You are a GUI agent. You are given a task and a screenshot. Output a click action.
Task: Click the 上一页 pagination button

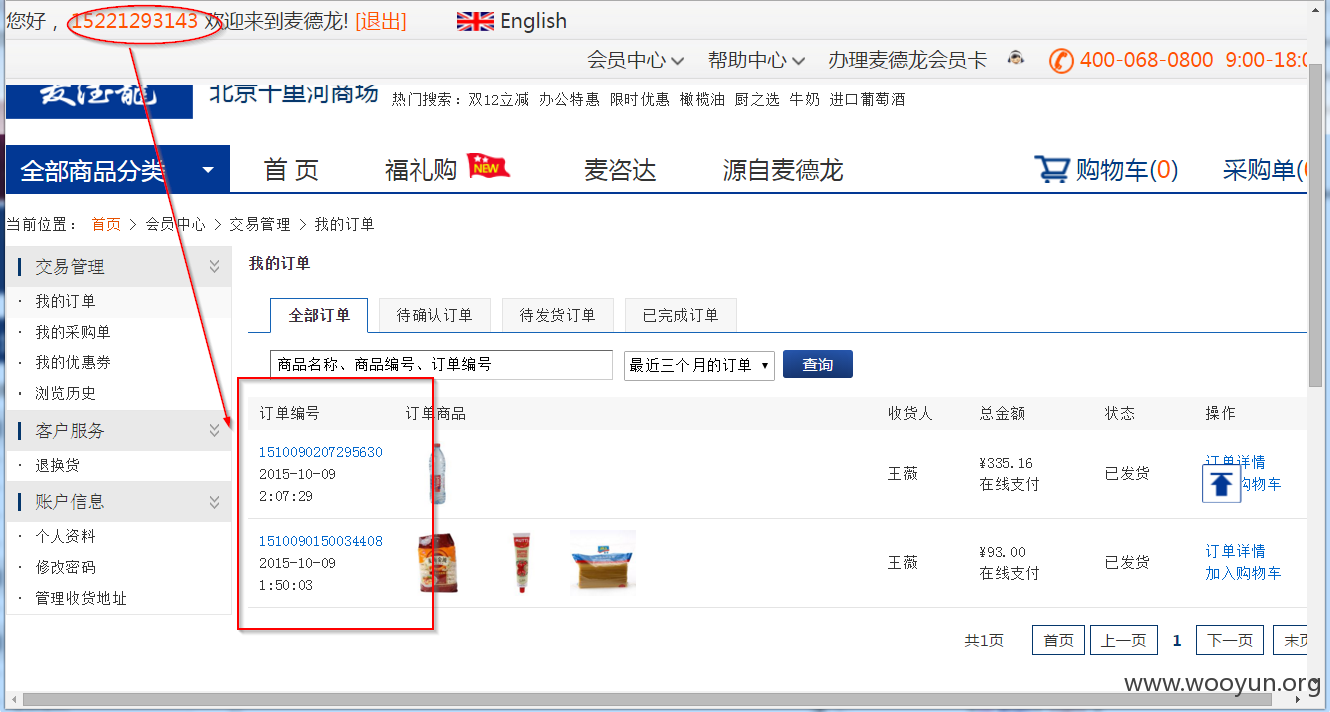click(1124, 640)
